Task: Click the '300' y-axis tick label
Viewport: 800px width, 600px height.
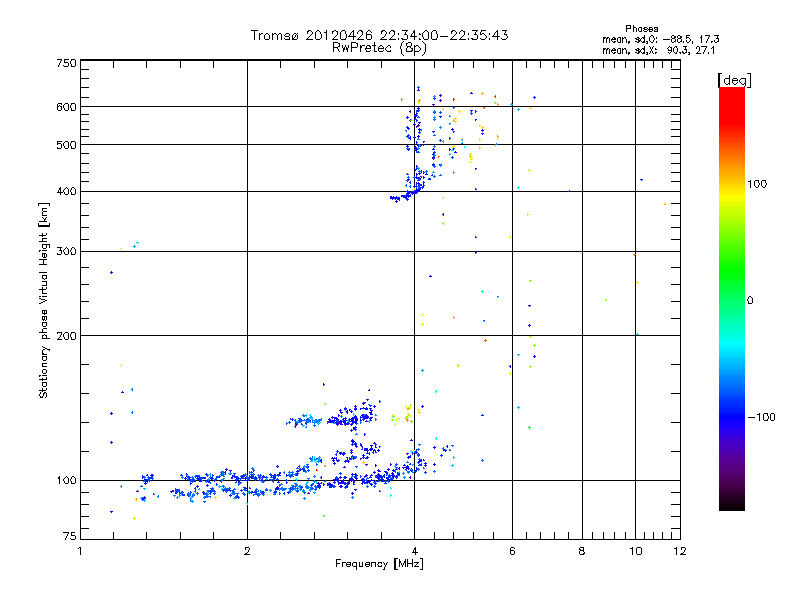Action: tap(66, 251)
